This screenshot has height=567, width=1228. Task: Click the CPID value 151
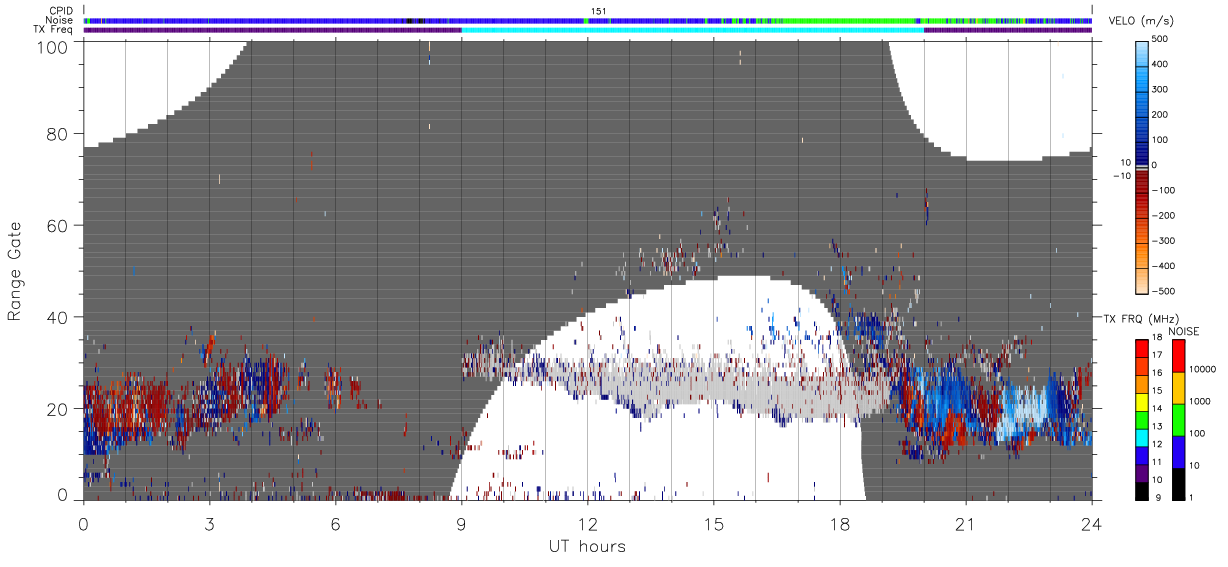point(598,11)
